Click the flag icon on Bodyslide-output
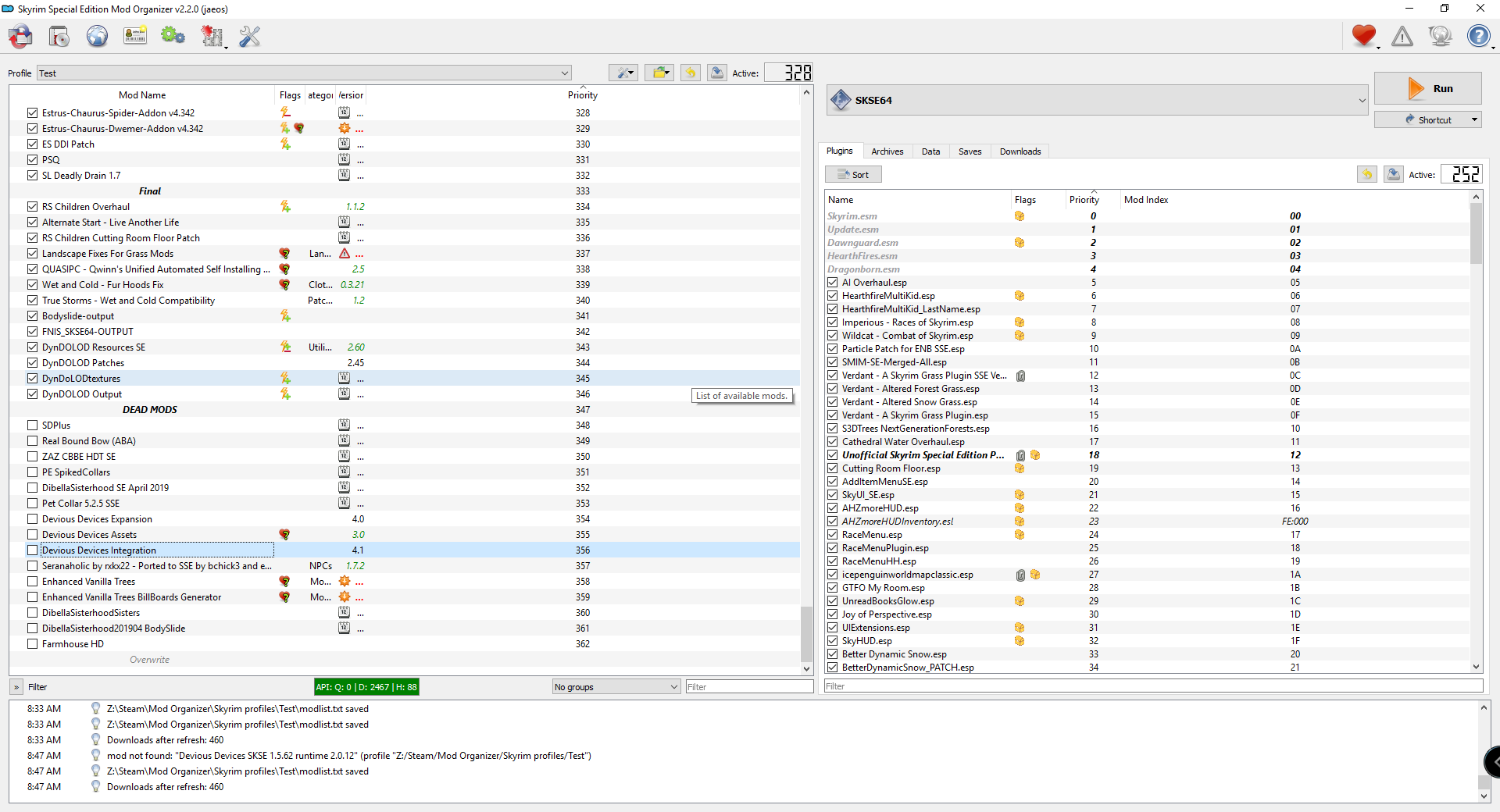The image size is (1500, 812). [x=285, y=316]
